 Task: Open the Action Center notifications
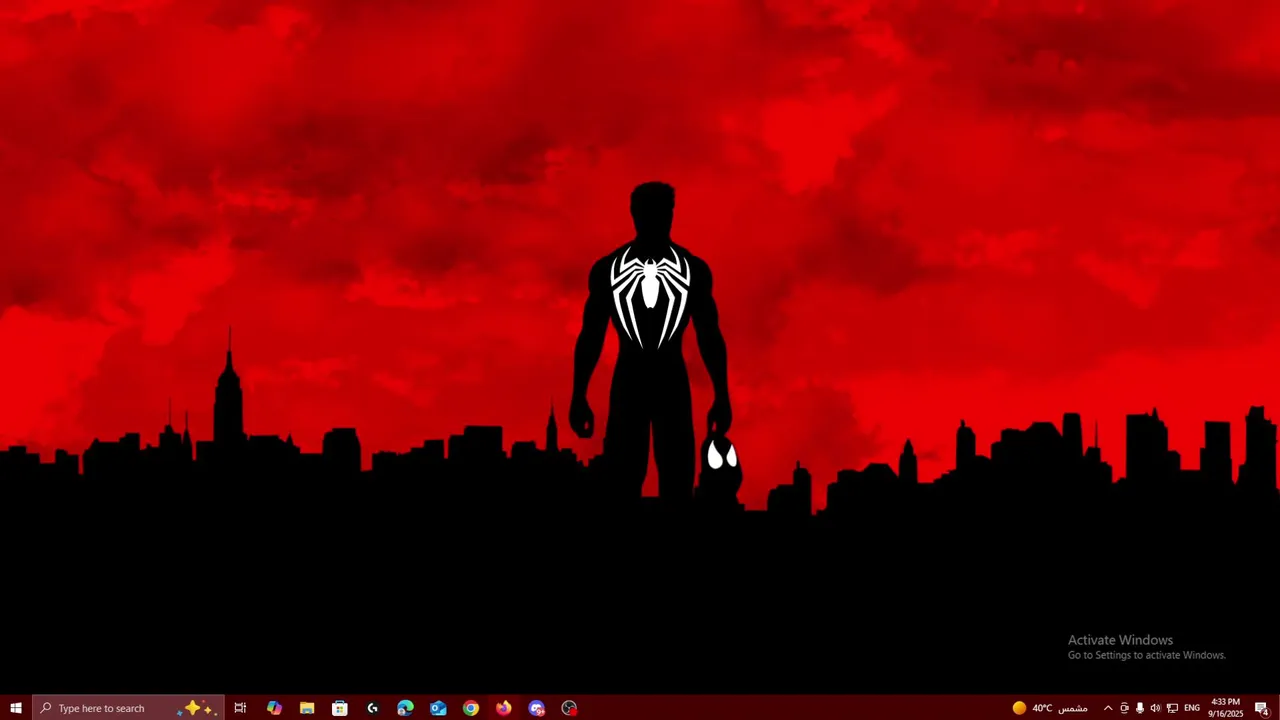tap(1262, 708)
